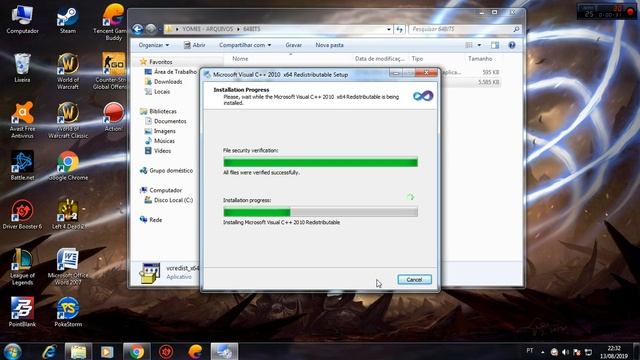Image resolution: width=640 pixels, height=360 pixels.
Task: Click the taskbar clock showing 22:32
Action: 613,352
